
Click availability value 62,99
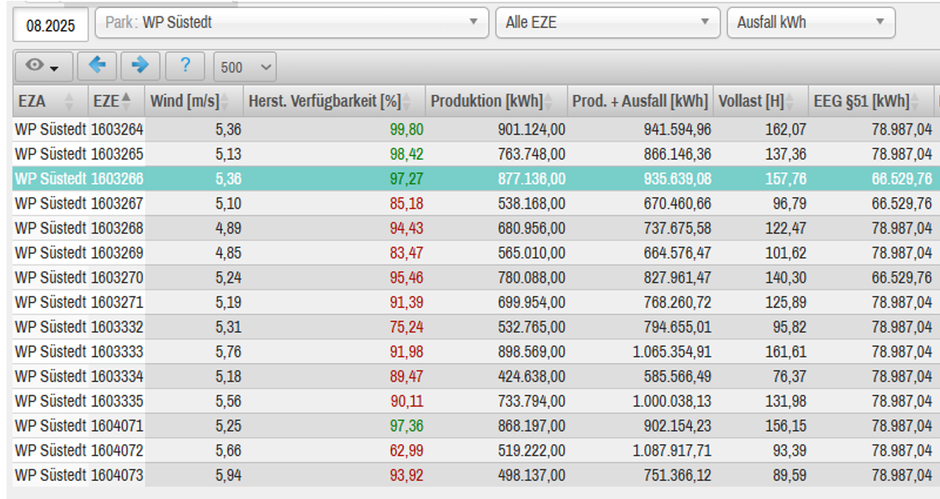(x=406, y=450)
